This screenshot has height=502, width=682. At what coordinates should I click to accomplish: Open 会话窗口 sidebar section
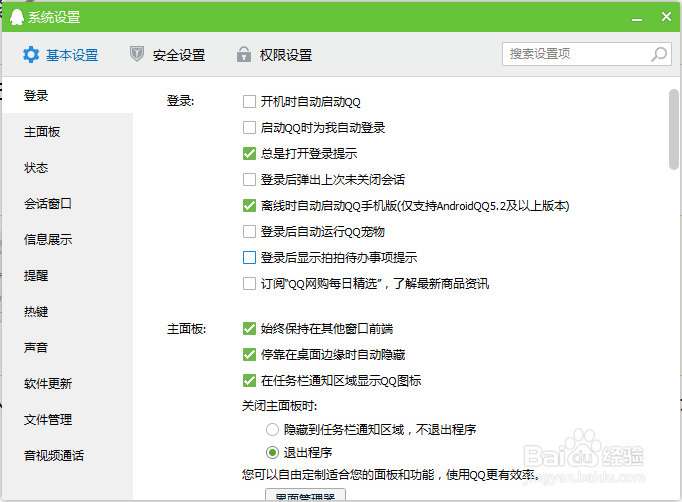(67, 204)
